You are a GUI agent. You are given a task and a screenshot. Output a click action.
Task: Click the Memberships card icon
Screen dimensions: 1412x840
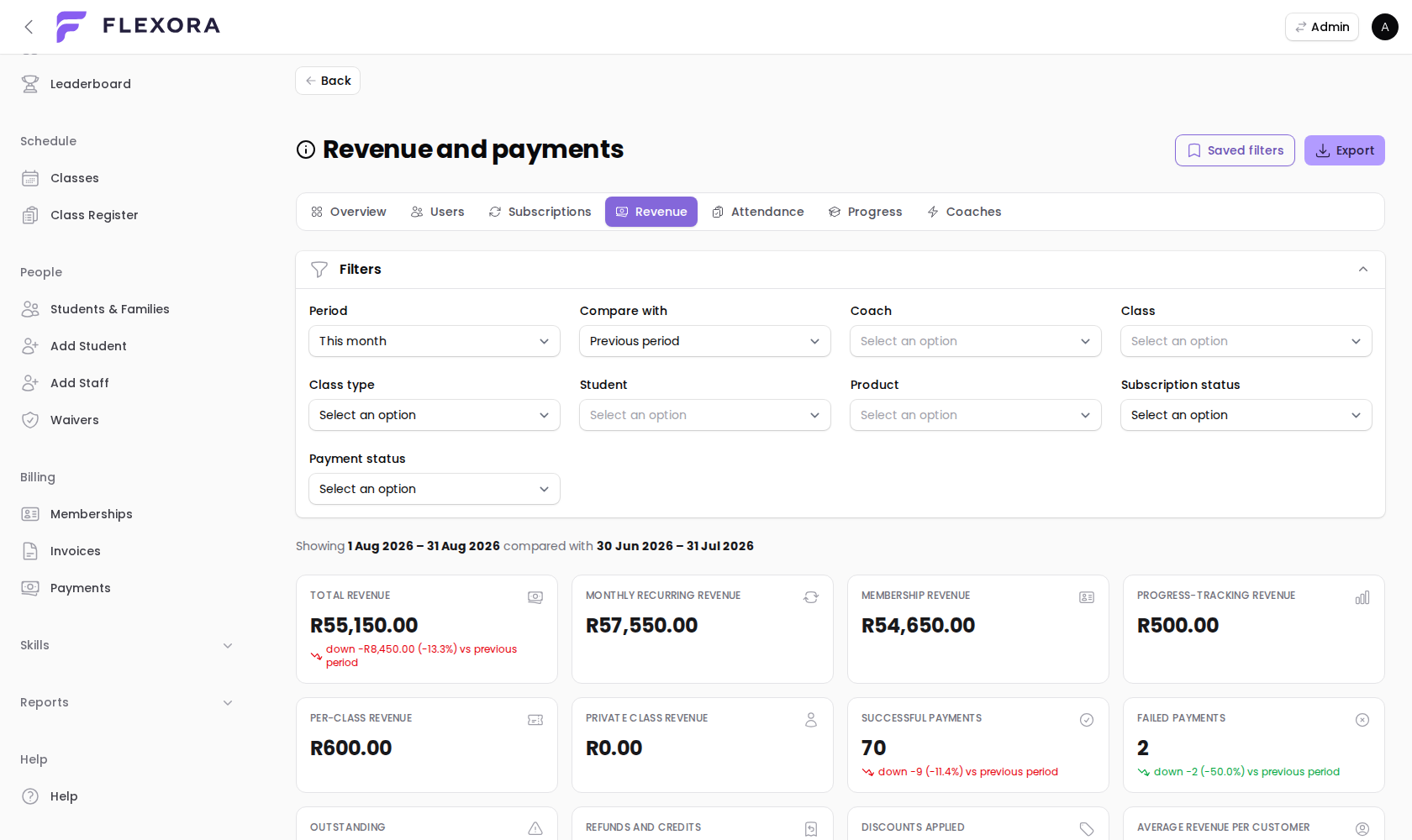point(30,514)
